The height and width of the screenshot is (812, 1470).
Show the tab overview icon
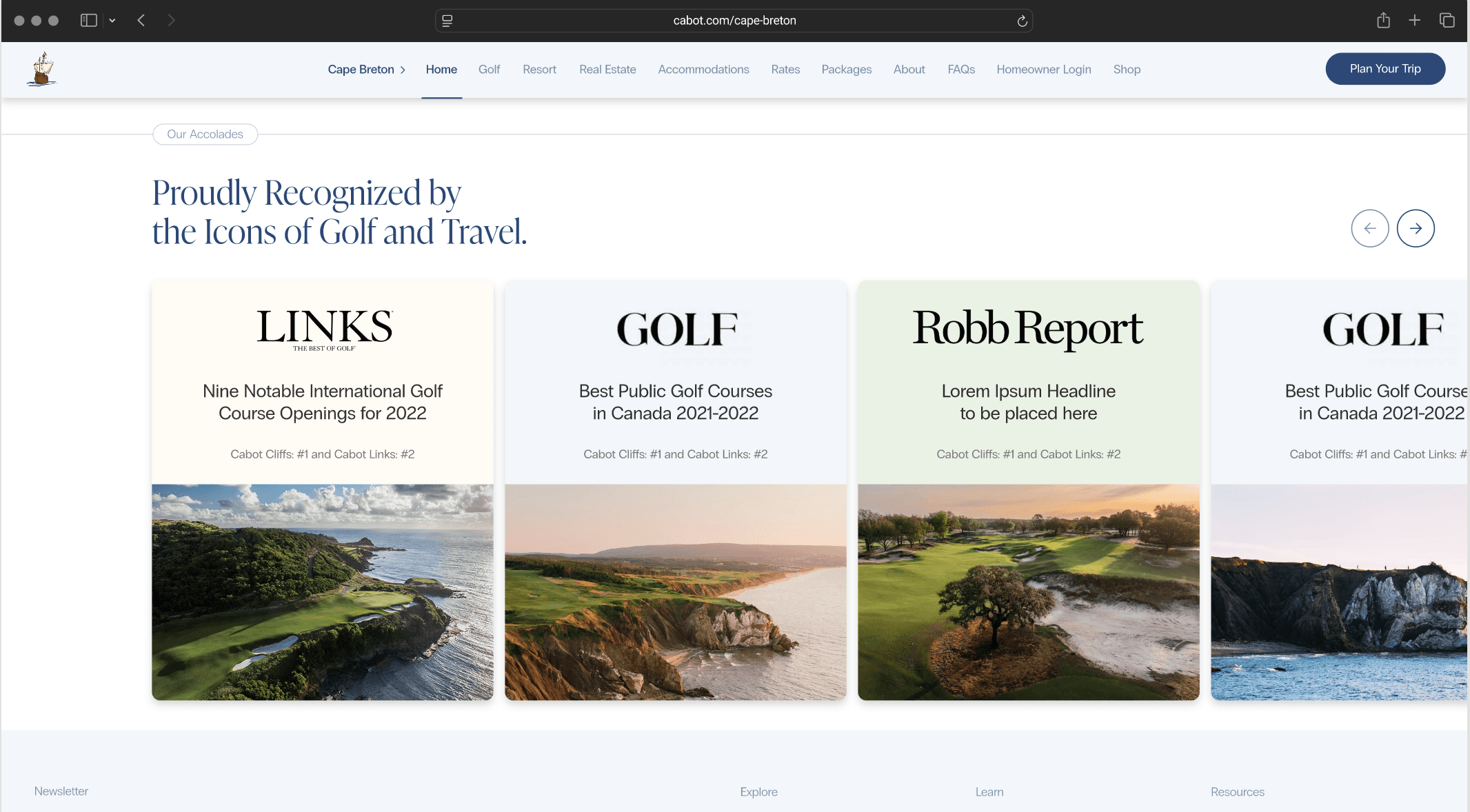click(1447, 21)
